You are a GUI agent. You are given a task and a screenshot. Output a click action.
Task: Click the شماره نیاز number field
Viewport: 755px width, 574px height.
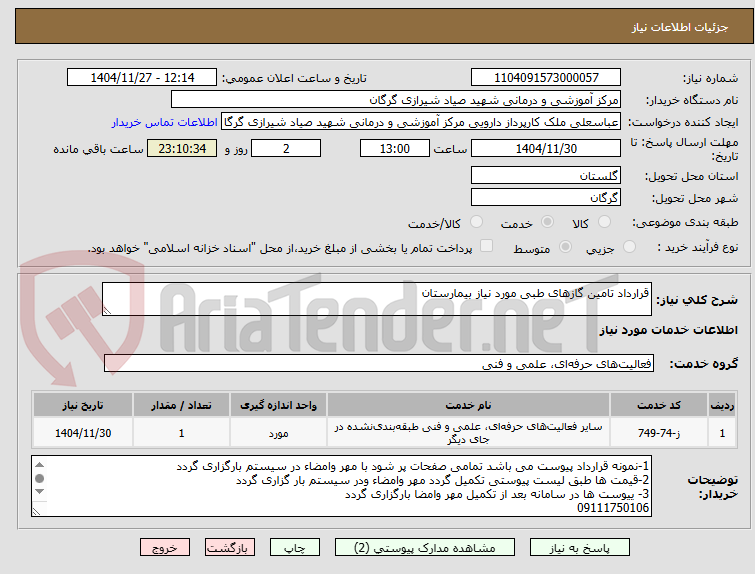click(546, 78)
